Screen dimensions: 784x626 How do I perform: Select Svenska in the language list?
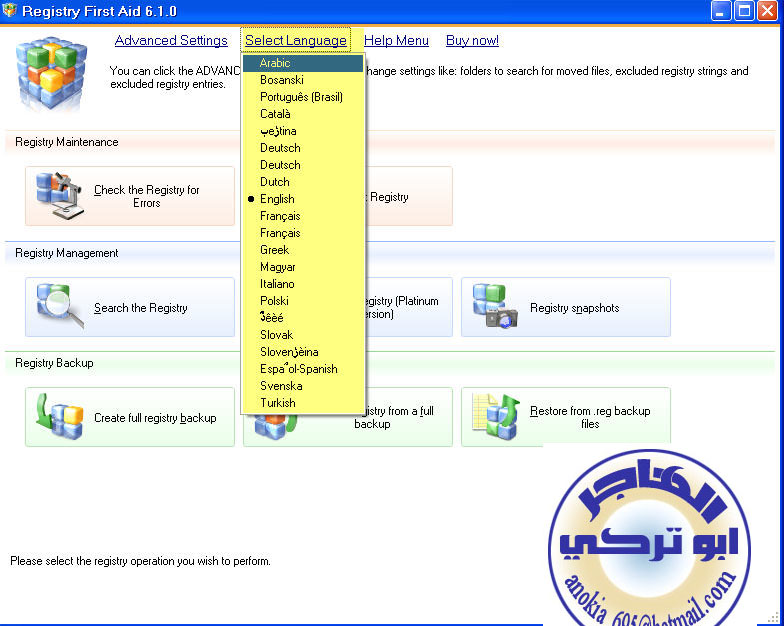click(x=281, y=386)
